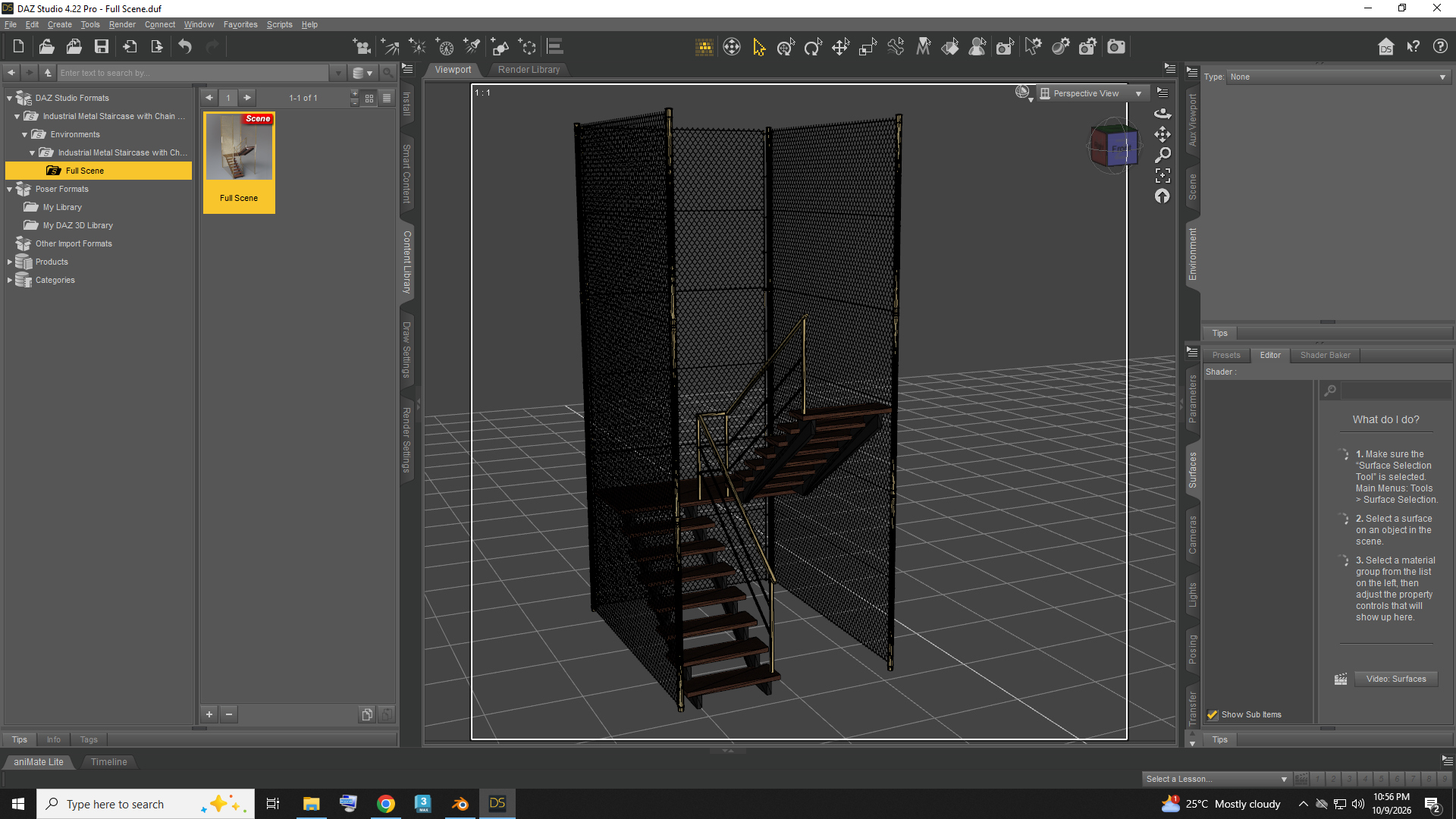This screenshot has width=1456, height=819.
Task: Click the viewport frame selection icon
Action: pyautogui.click(x=1163, y=176)
